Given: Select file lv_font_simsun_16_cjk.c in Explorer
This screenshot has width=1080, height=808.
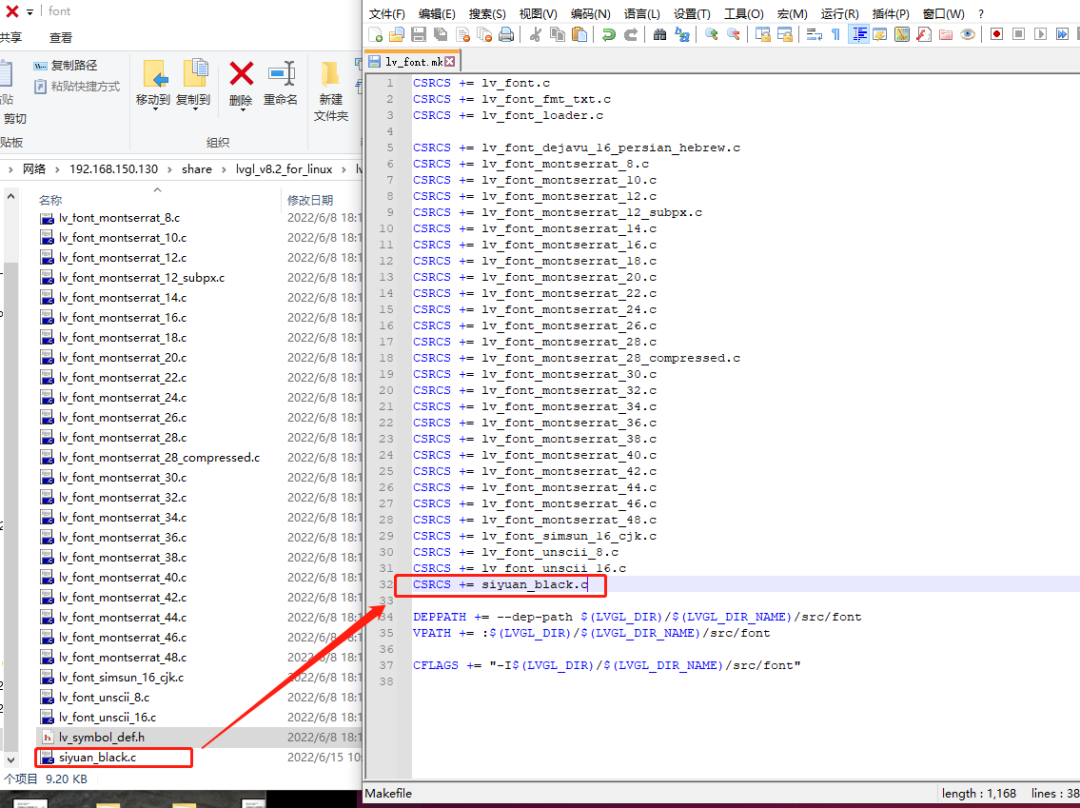Looking at the screenshot, I should [121, 678].
